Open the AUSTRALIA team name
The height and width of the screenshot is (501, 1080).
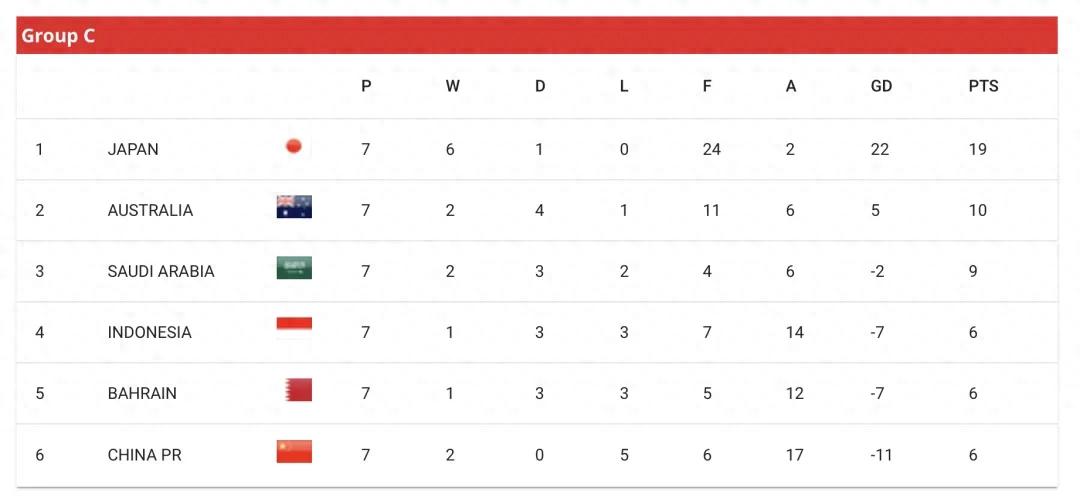pyautogui.click(x=150, y=210)
